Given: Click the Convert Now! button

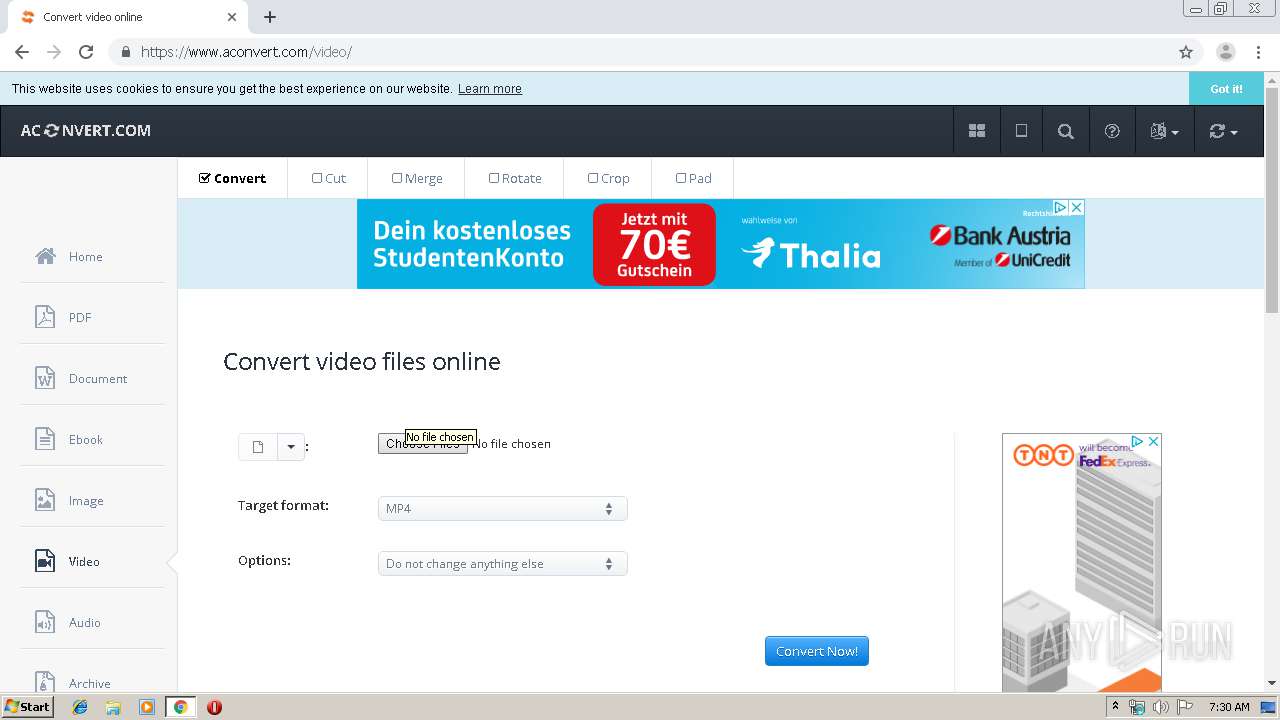Looking at the screenshot, I should tap(817, 651).
